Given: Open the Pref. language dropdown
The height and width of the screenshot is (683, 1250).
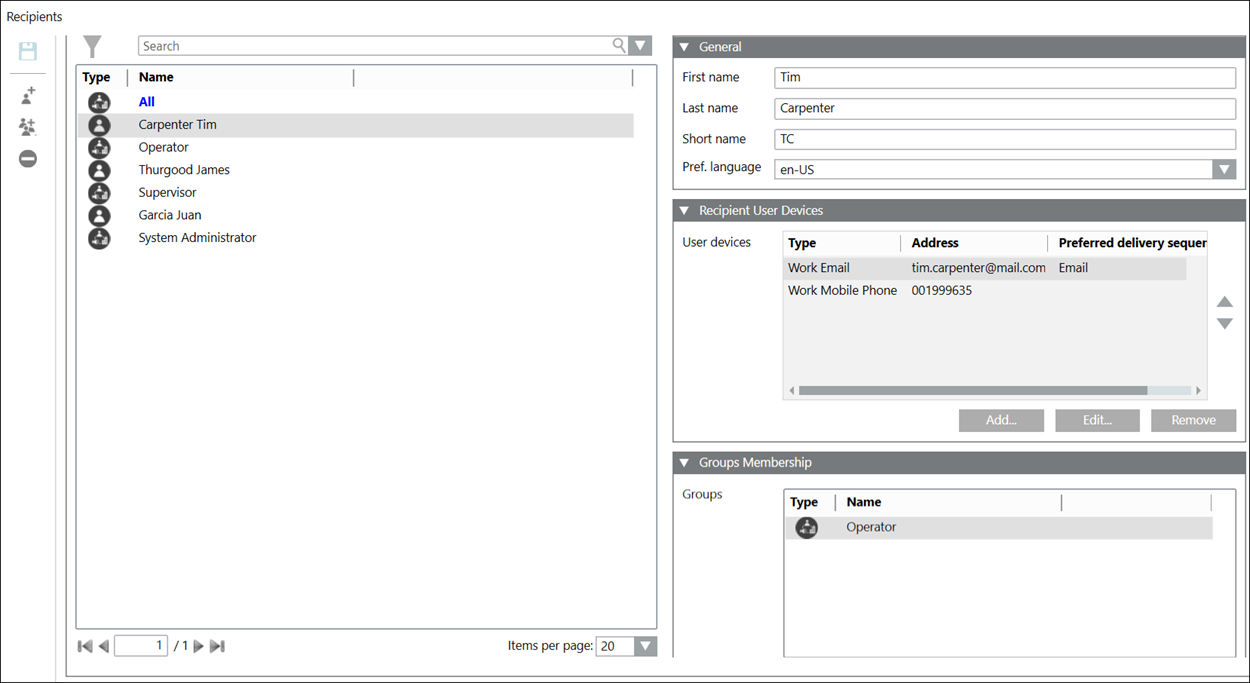Looking at the screenshot, I should [1224, 170].
